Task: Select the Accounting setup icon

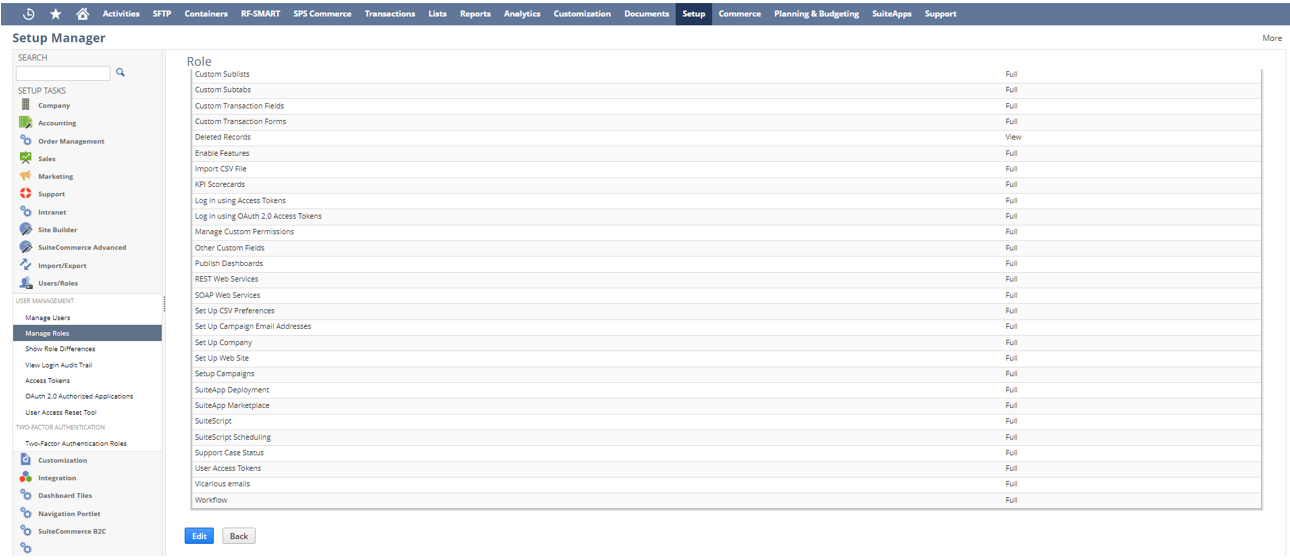Action: 26,123
